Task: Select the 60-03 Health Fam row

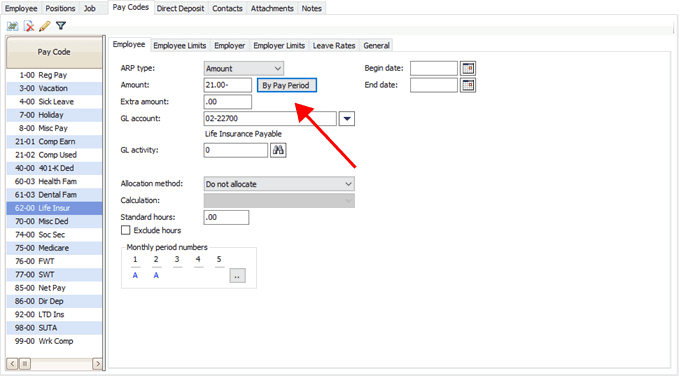Action: tap(54, 182)
